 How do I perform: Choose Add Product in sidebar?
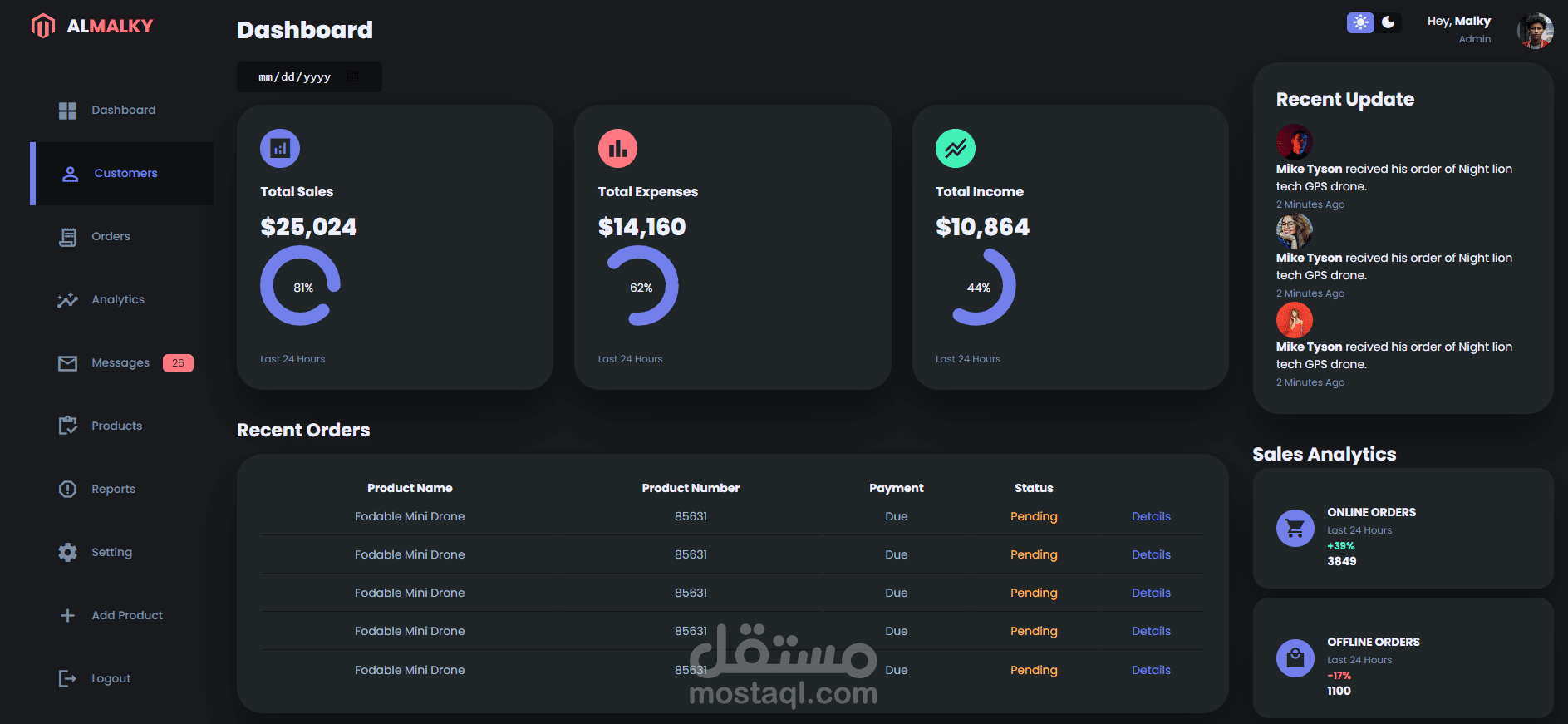point(122,616)
